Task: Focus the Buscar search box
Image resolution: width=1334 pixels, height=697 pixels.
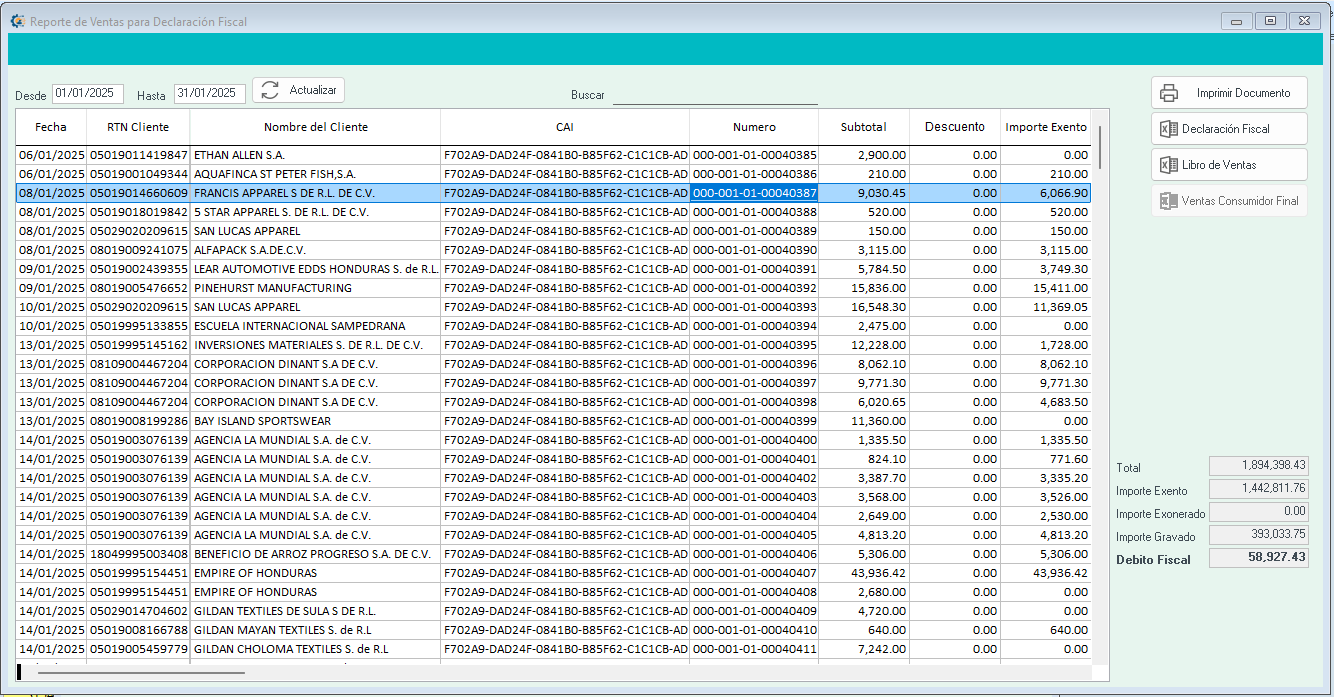Action: click(x=715, y=95)
